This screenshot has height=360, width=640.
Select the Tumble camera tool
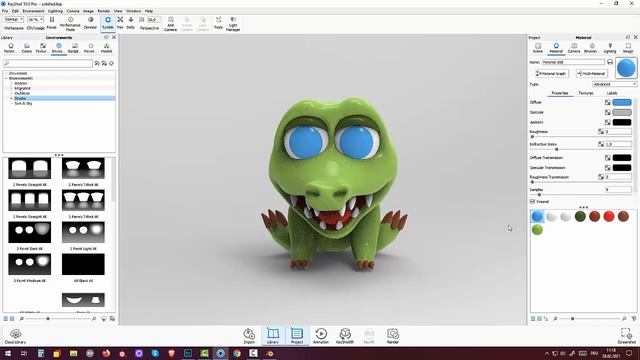click(108, 22)
